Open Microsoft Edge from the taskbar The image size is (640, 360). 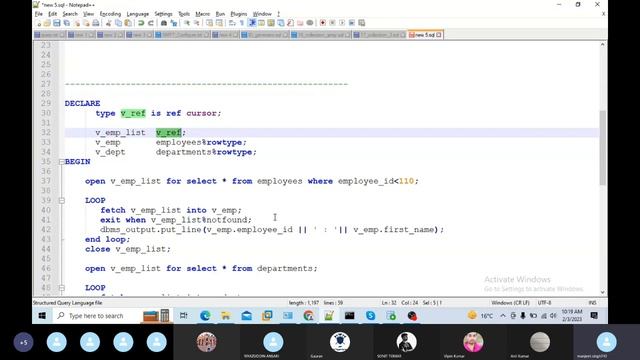[205, 316]
